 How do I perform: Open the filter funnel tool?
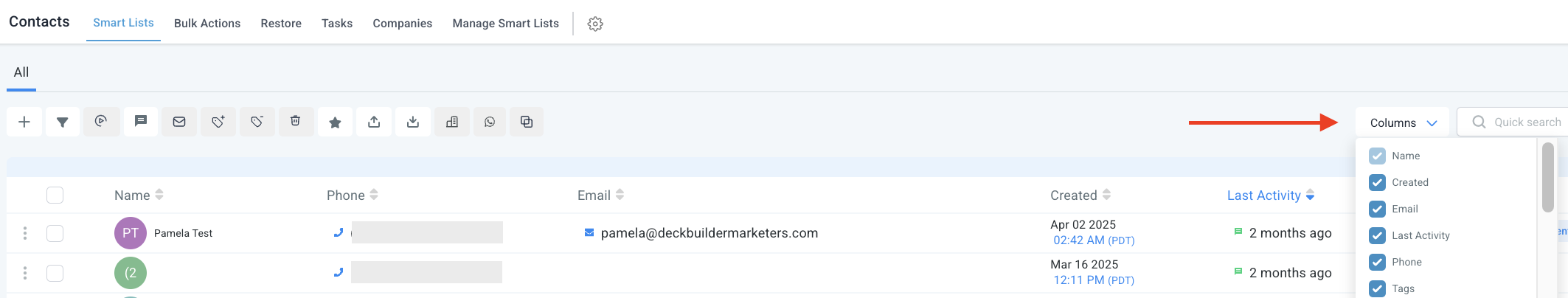pos(63,122)
